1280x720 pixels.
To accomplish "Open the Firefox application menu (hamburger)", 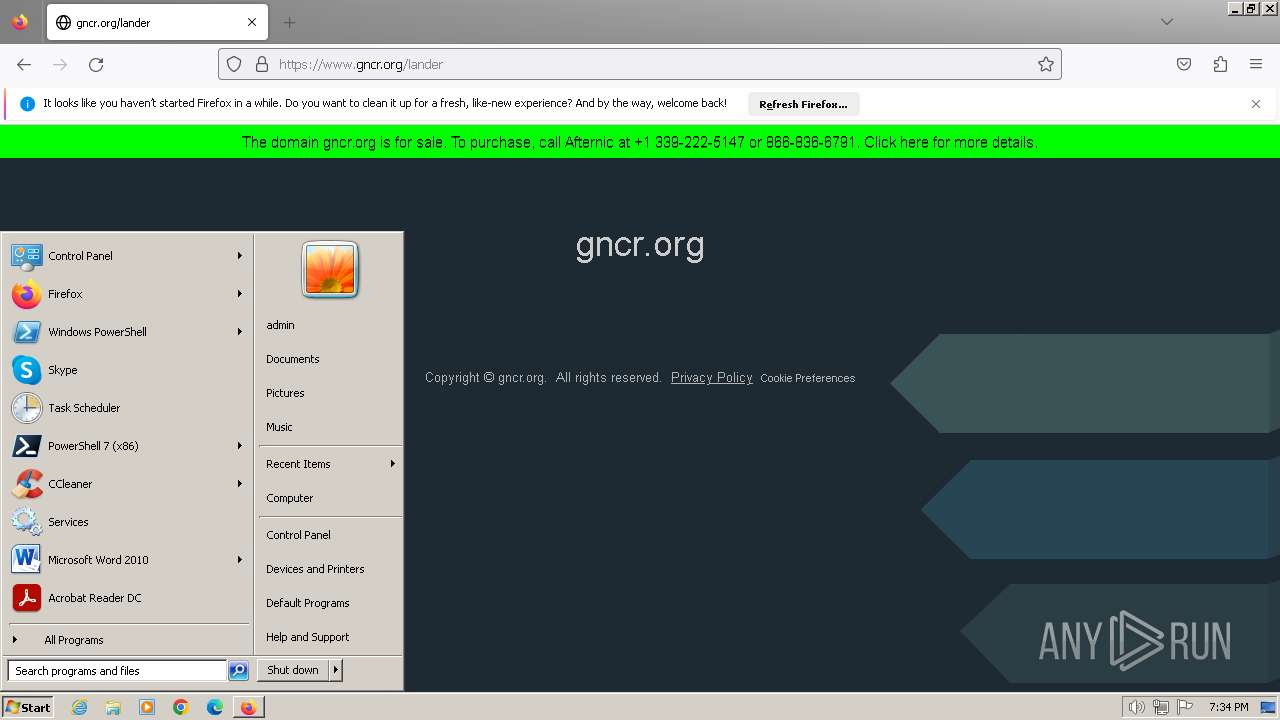I will pos(1256,64).
